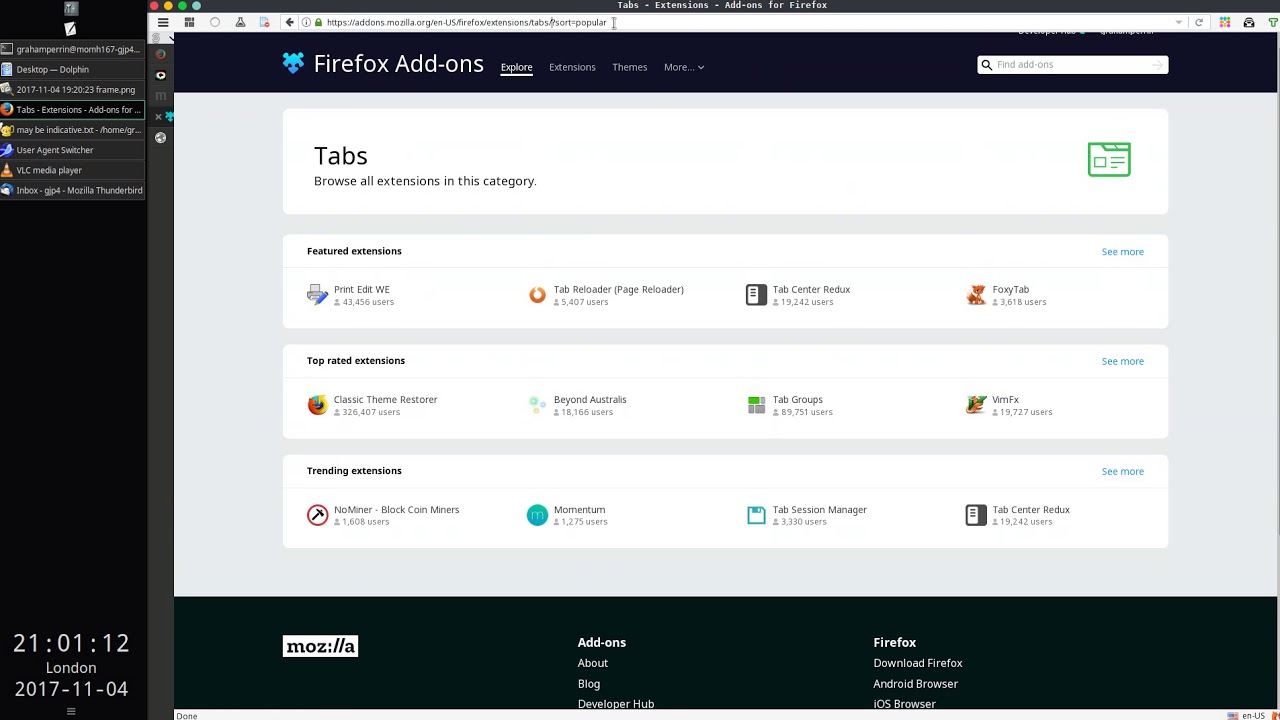The height and width of the screenshot is (720, 1280).
Task: Click the NoMiner red circle icon
Action: pyautogui.click(x=317, y=515)
